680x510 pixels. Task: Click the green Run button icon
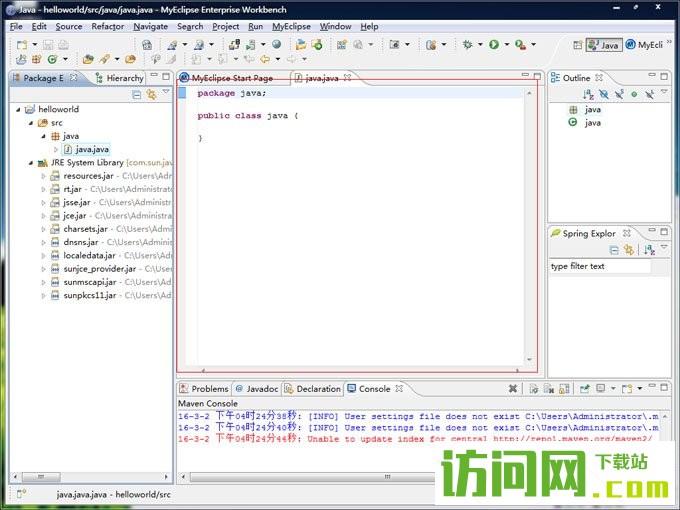tap(494, 44)
